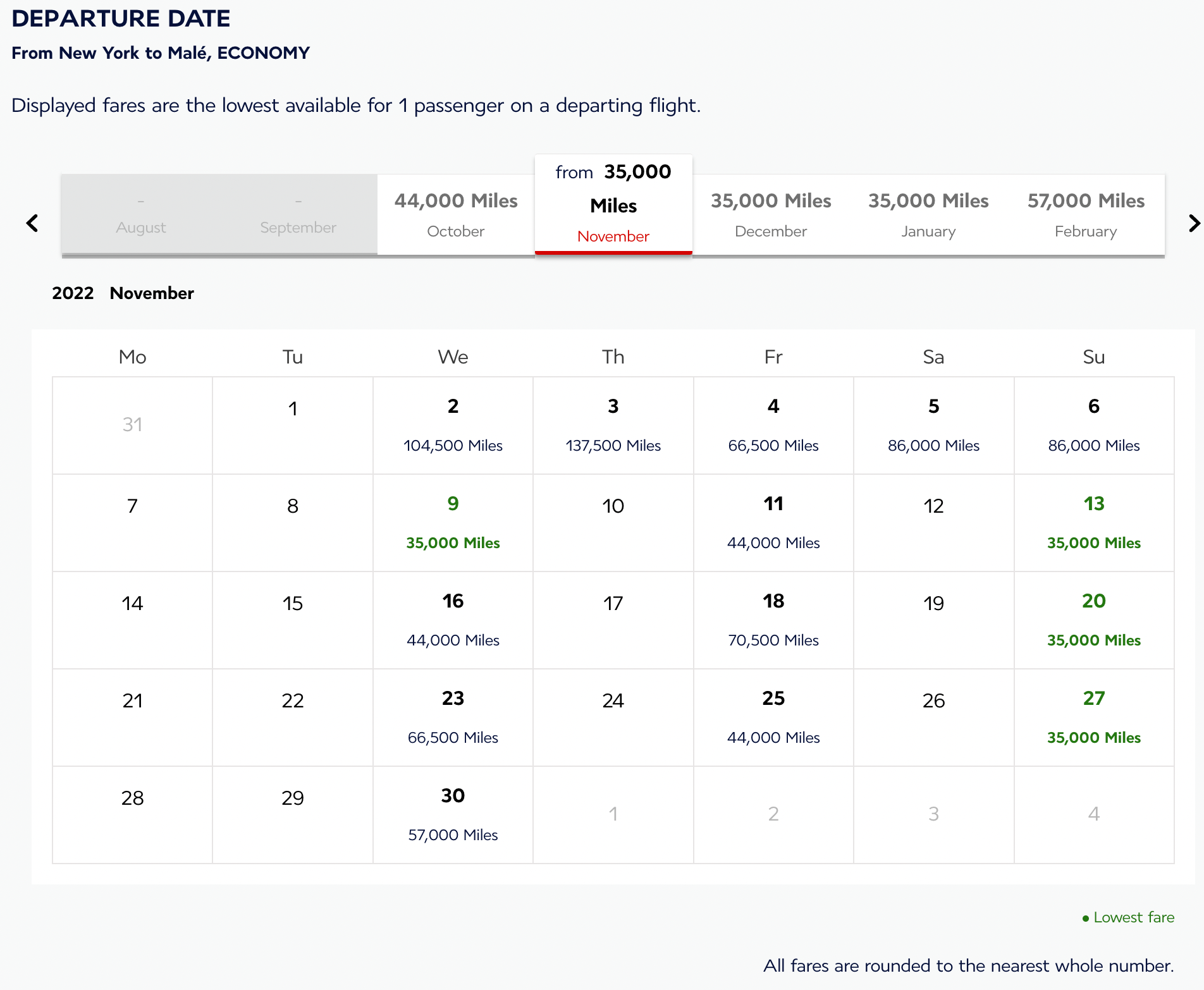Select the October 44,000 Miles tab
The width and height of the screenshot is (1204, 990).
click(x=456, y=215)
